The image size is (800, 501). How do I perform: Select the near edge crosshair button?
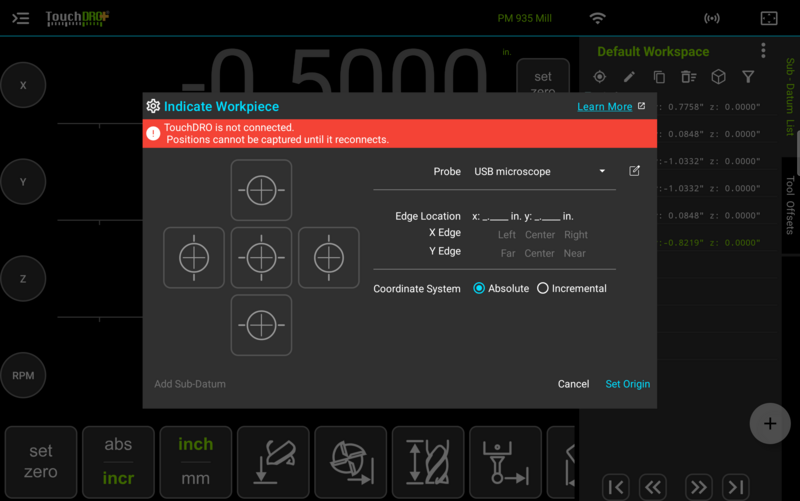[261, 325]
